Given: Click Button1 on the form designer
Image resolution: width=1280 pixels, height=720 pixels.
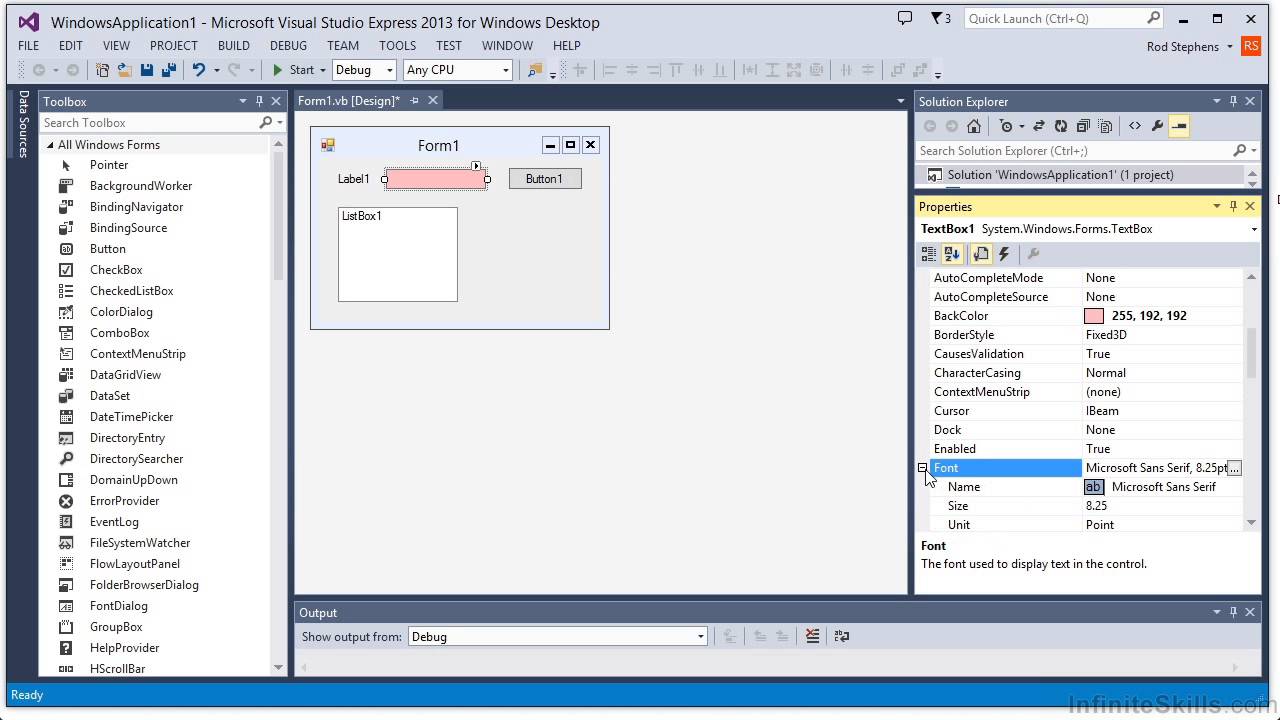Looking at the screenshot, I should point(545,179).
